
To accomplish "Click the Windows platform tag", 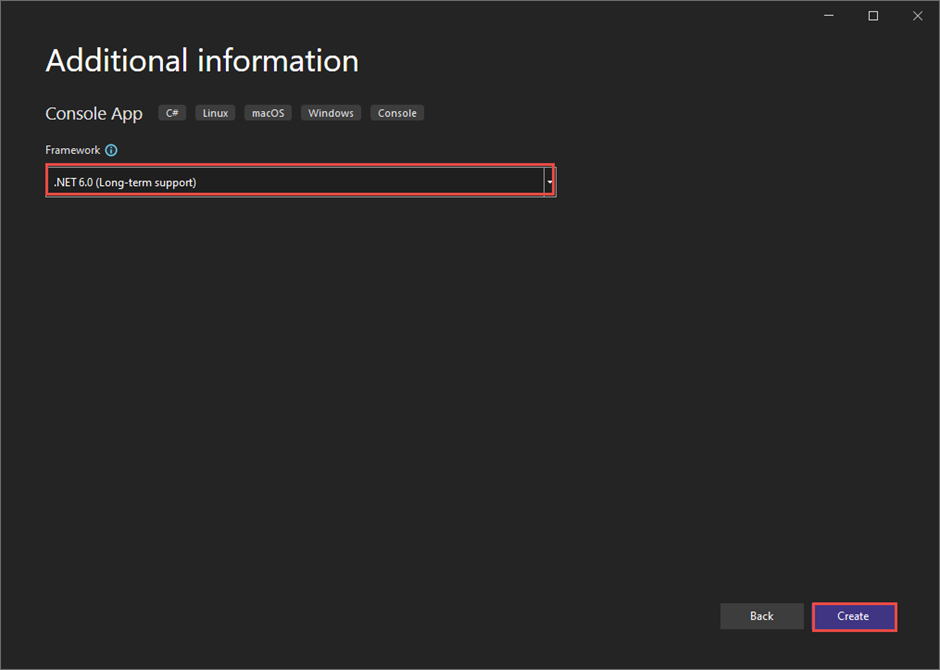I will pyautogui.click(x=330, y=113).
